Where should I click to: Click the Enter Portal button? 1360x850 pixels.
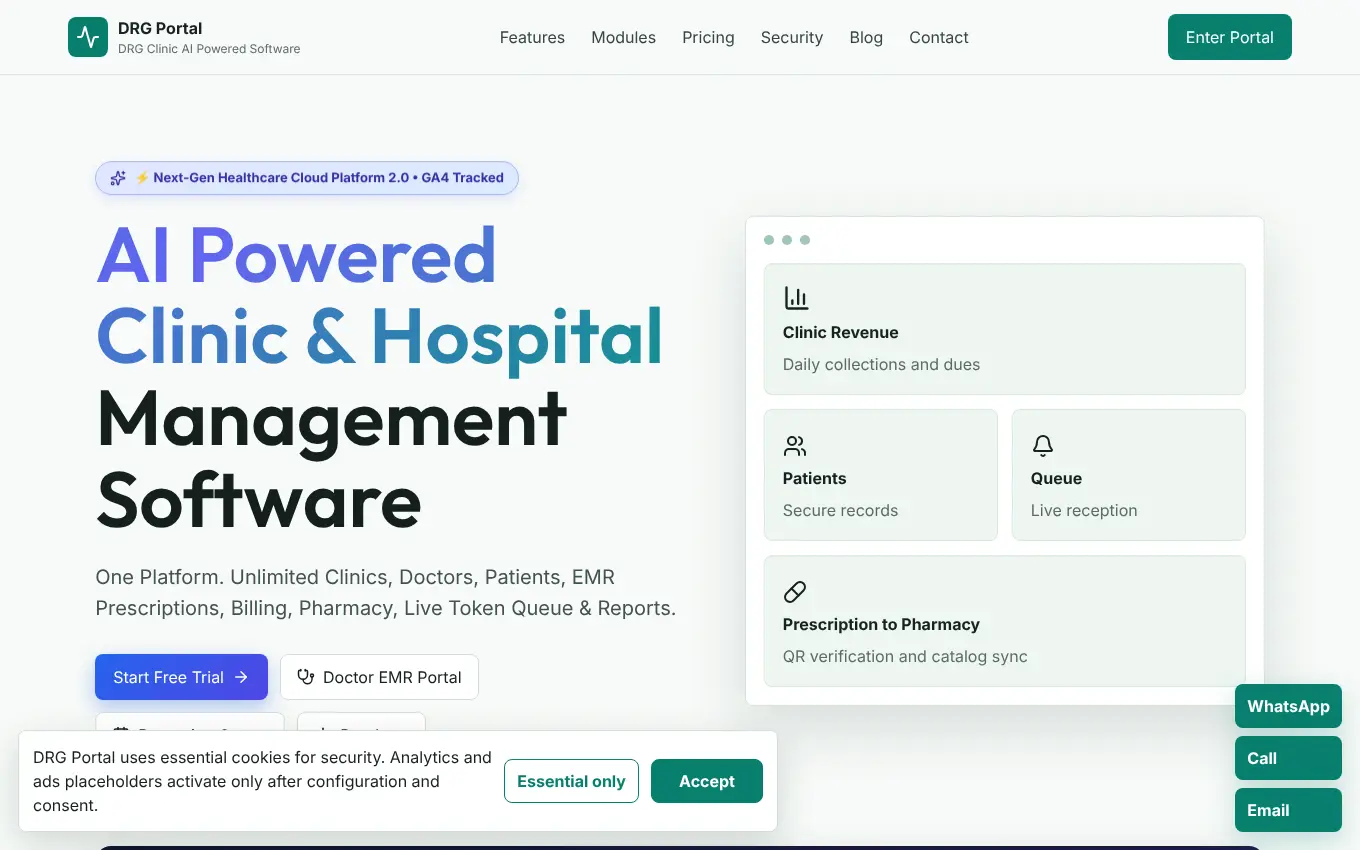tap(1229, 37)
